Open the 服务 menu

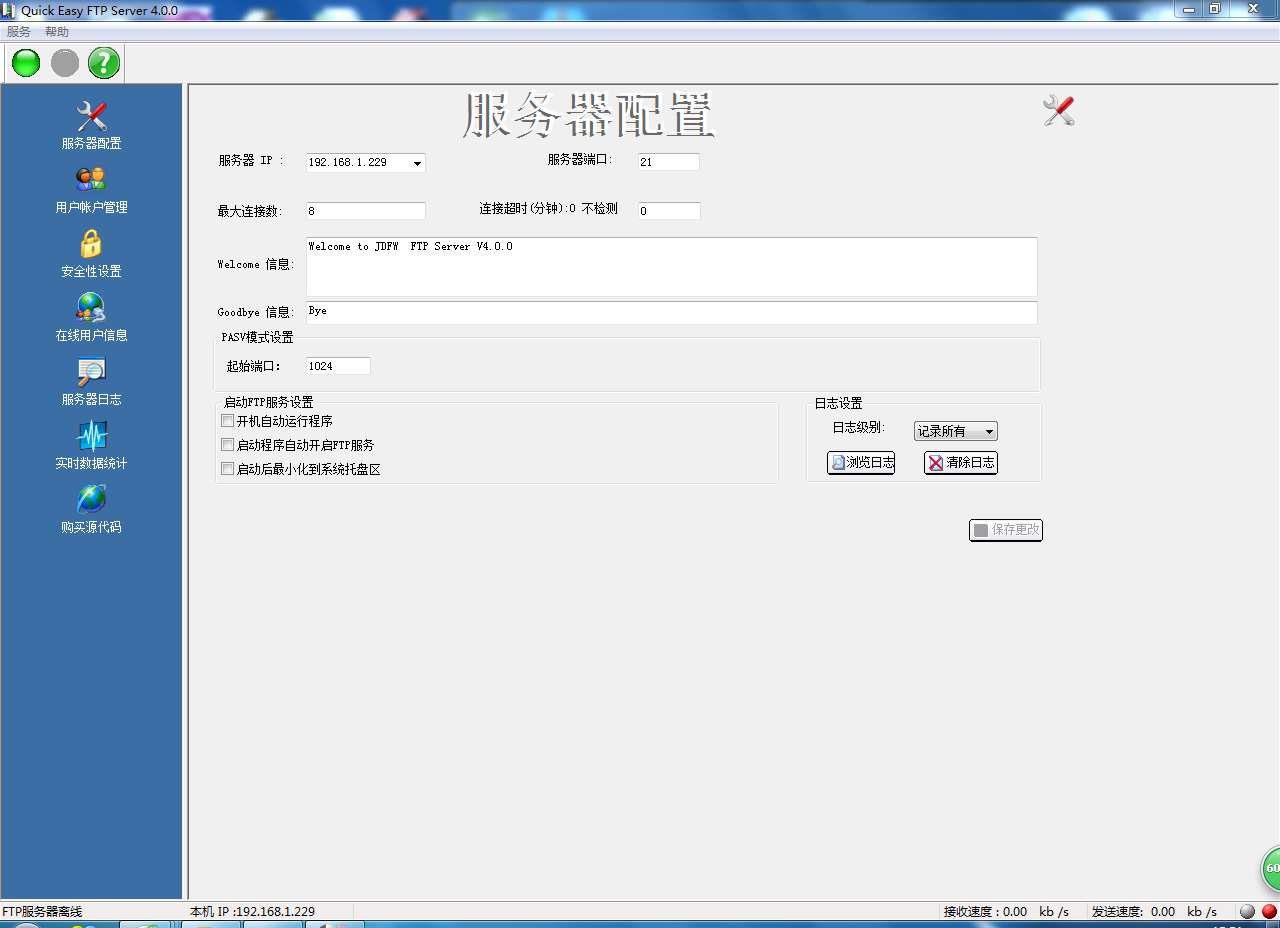click(x=19, y=32)
